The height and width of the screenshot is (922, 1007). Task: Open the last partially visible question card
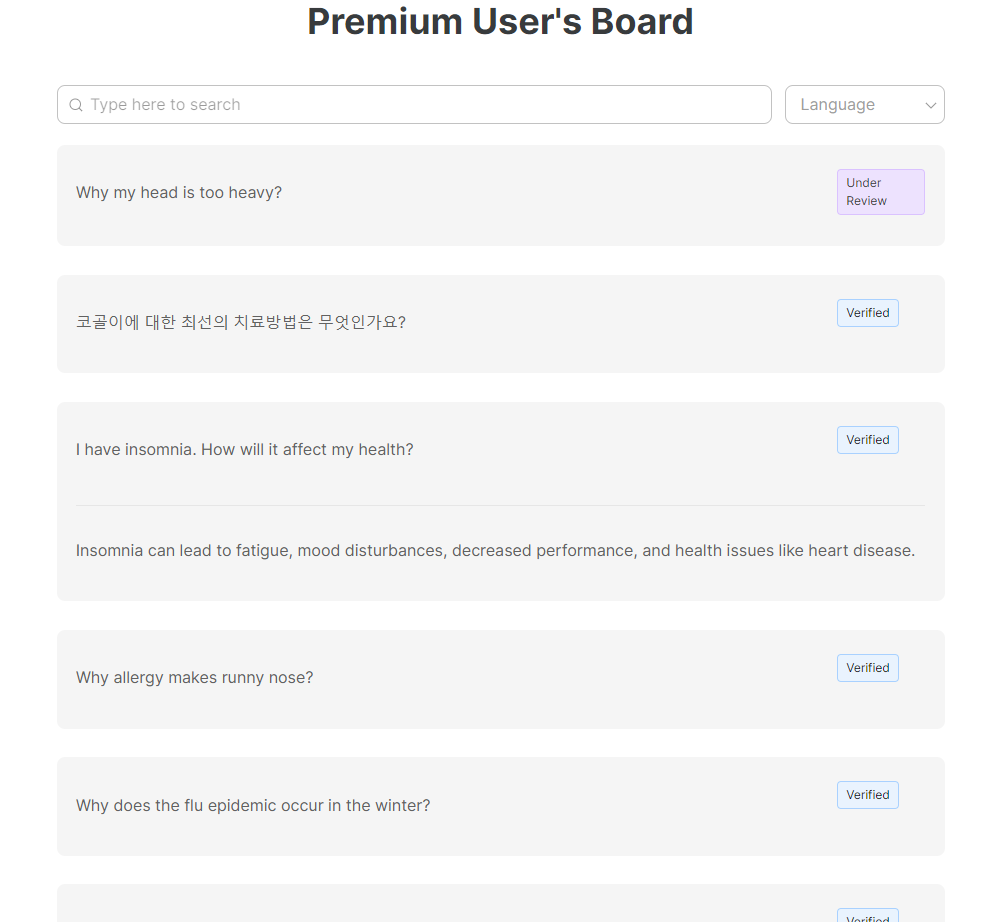pyautogui.click(x=400, y=906)
